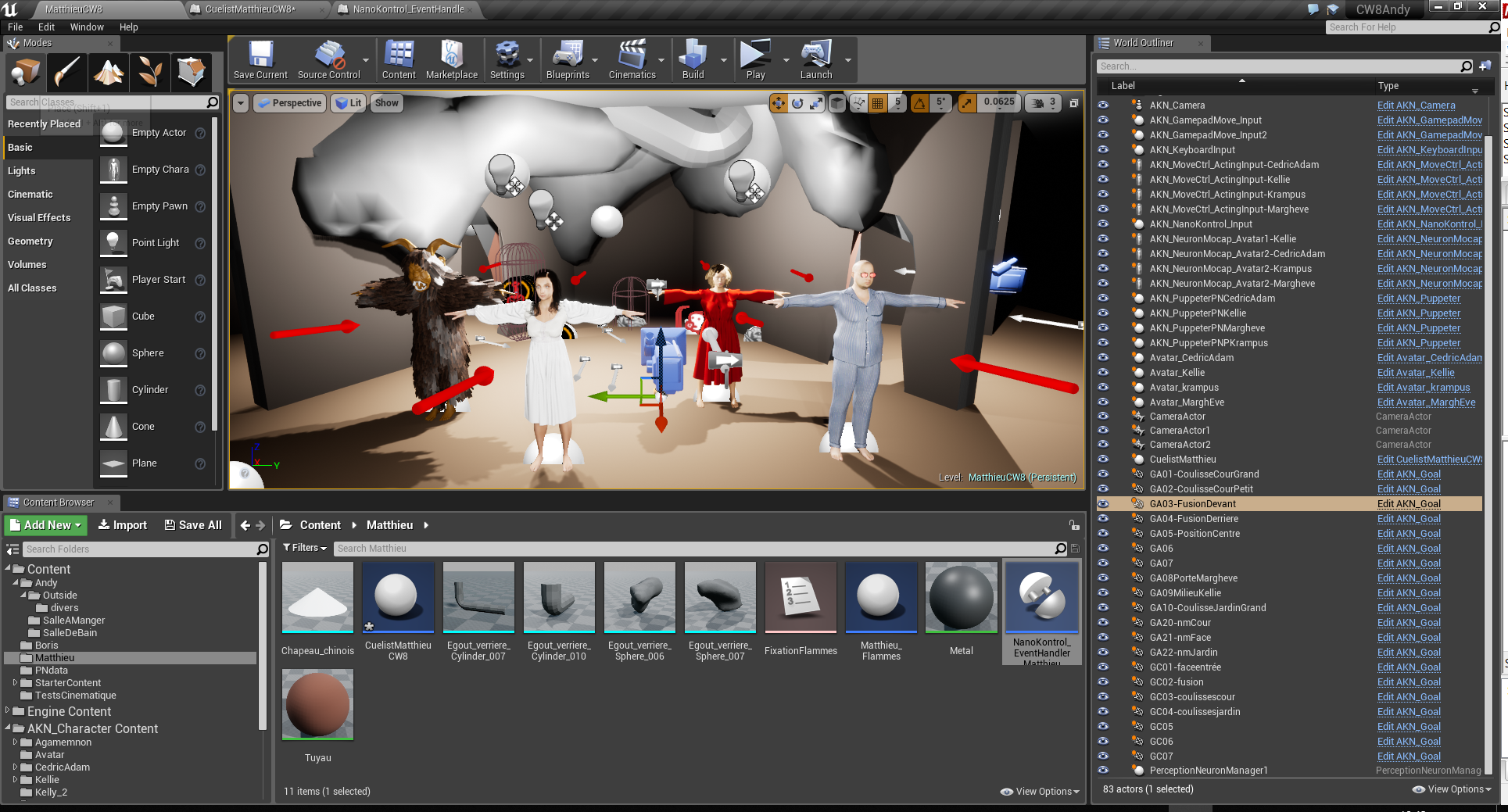Open the Filters dropdown in Content Browser

click(305, 548)
